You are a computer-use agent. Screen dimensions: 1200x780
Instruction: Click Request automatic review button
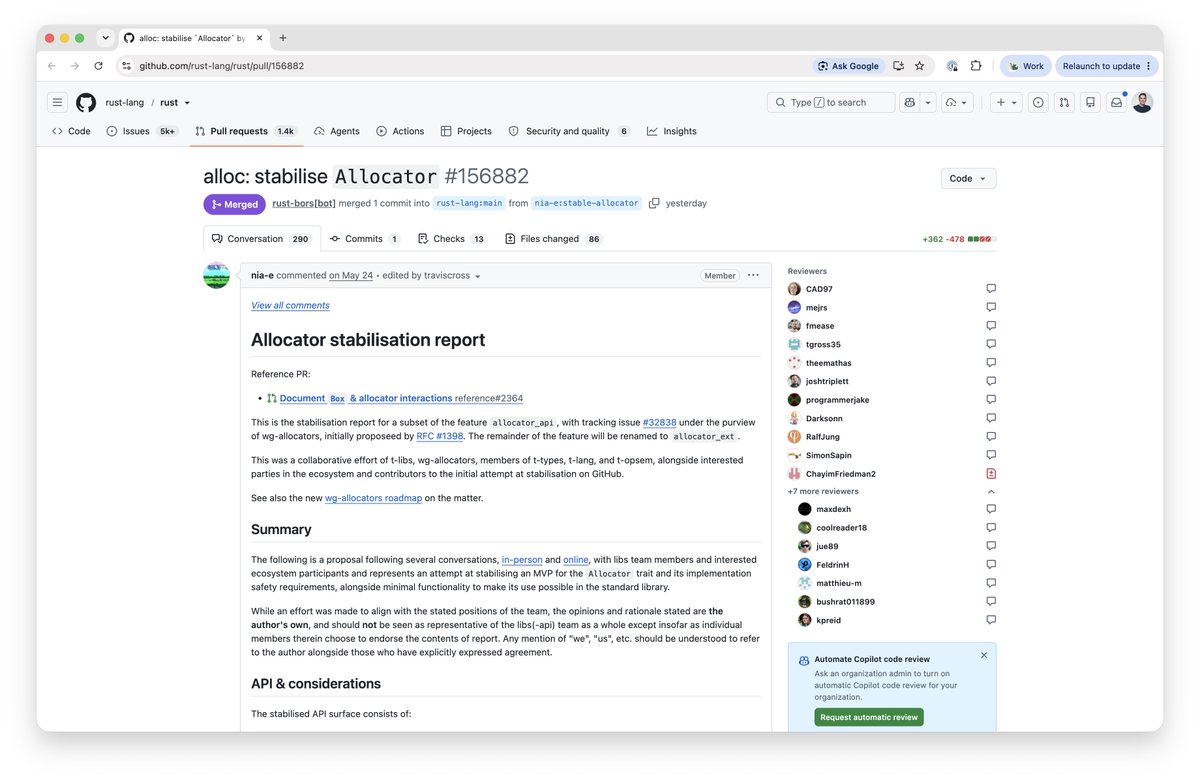tap(869, 717)
